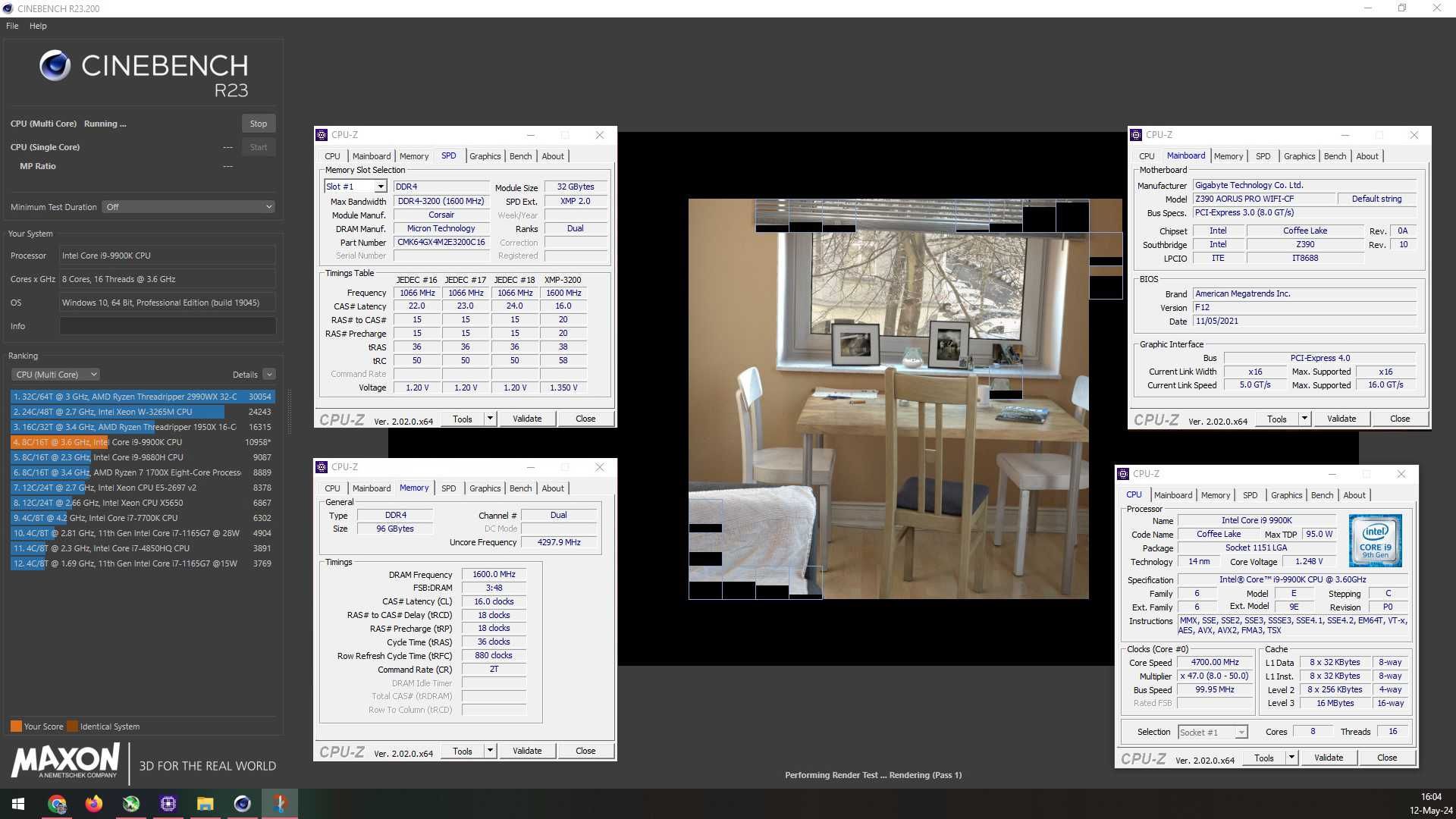Image resolution: width=1456 pixels, height=819 pixels.
Task: Click the snipping tool taskbar icon
Action: [280, 804]
